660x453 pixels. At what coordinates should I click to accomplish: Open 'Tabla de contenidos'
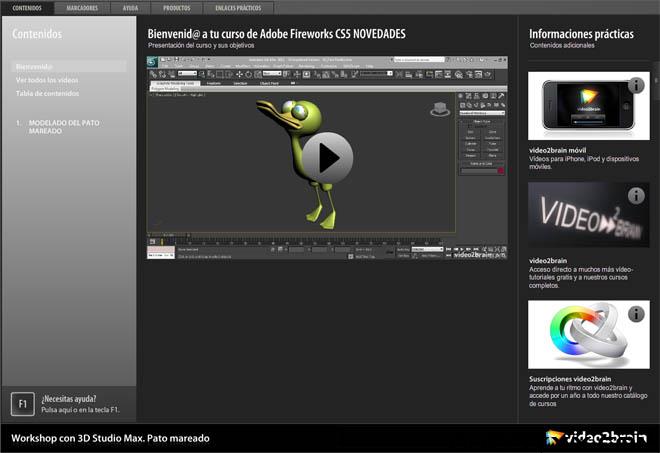click(x=48, y=93)
